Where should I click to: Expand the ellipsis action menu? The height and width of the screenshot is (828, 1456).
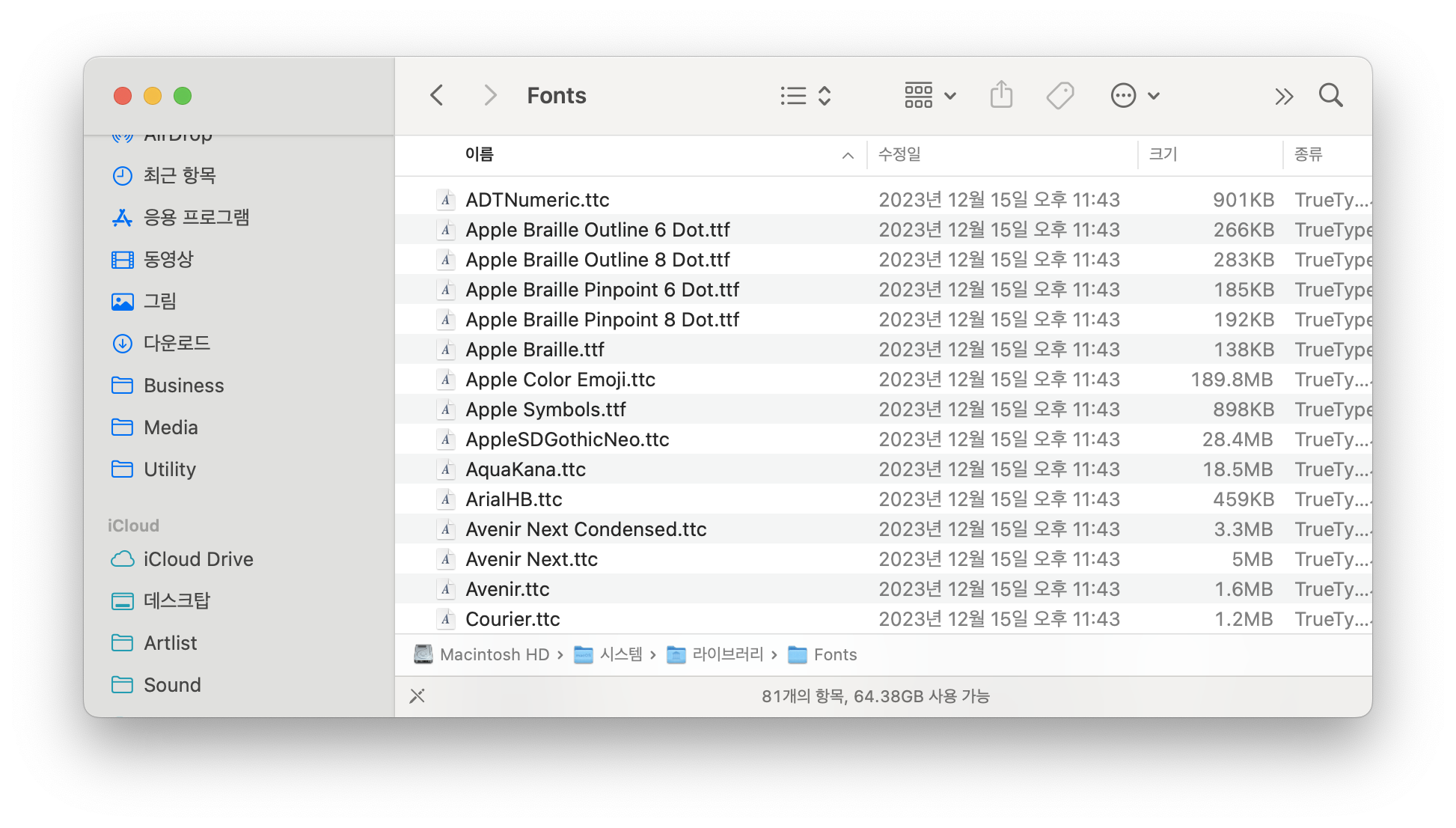click(1134, 96)
